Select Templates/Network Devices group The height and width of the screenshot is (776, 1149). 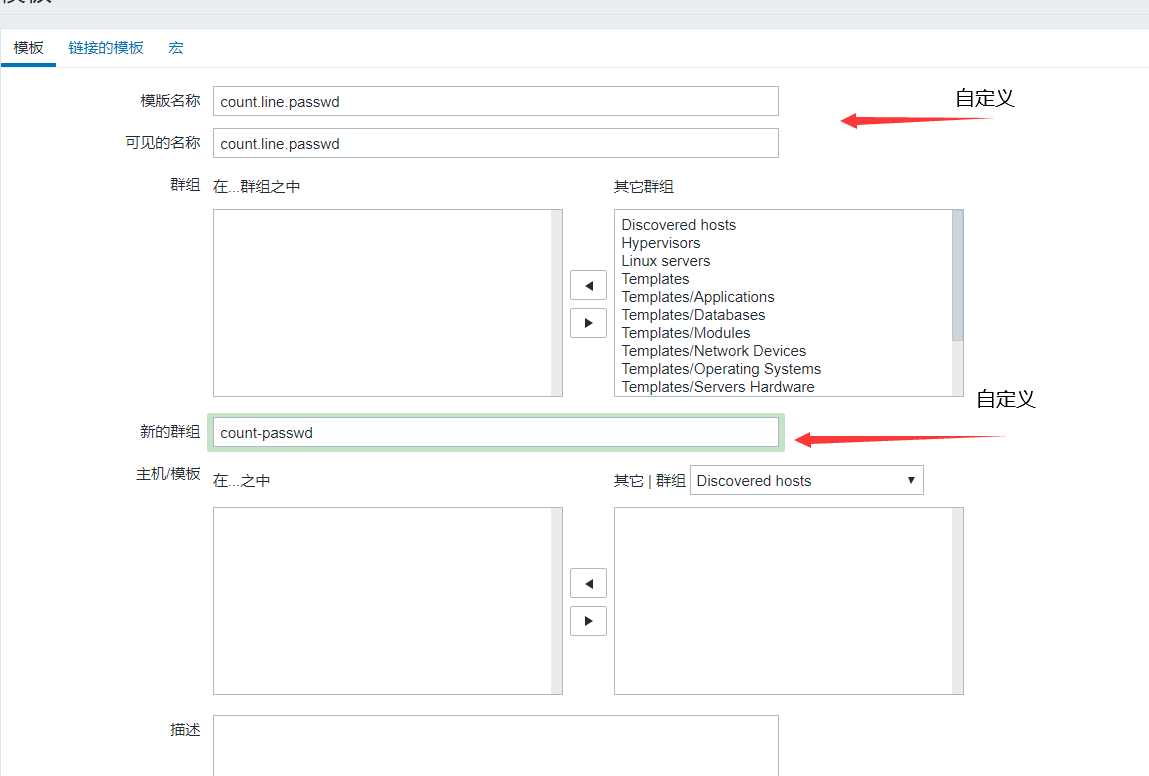point(714,351)
